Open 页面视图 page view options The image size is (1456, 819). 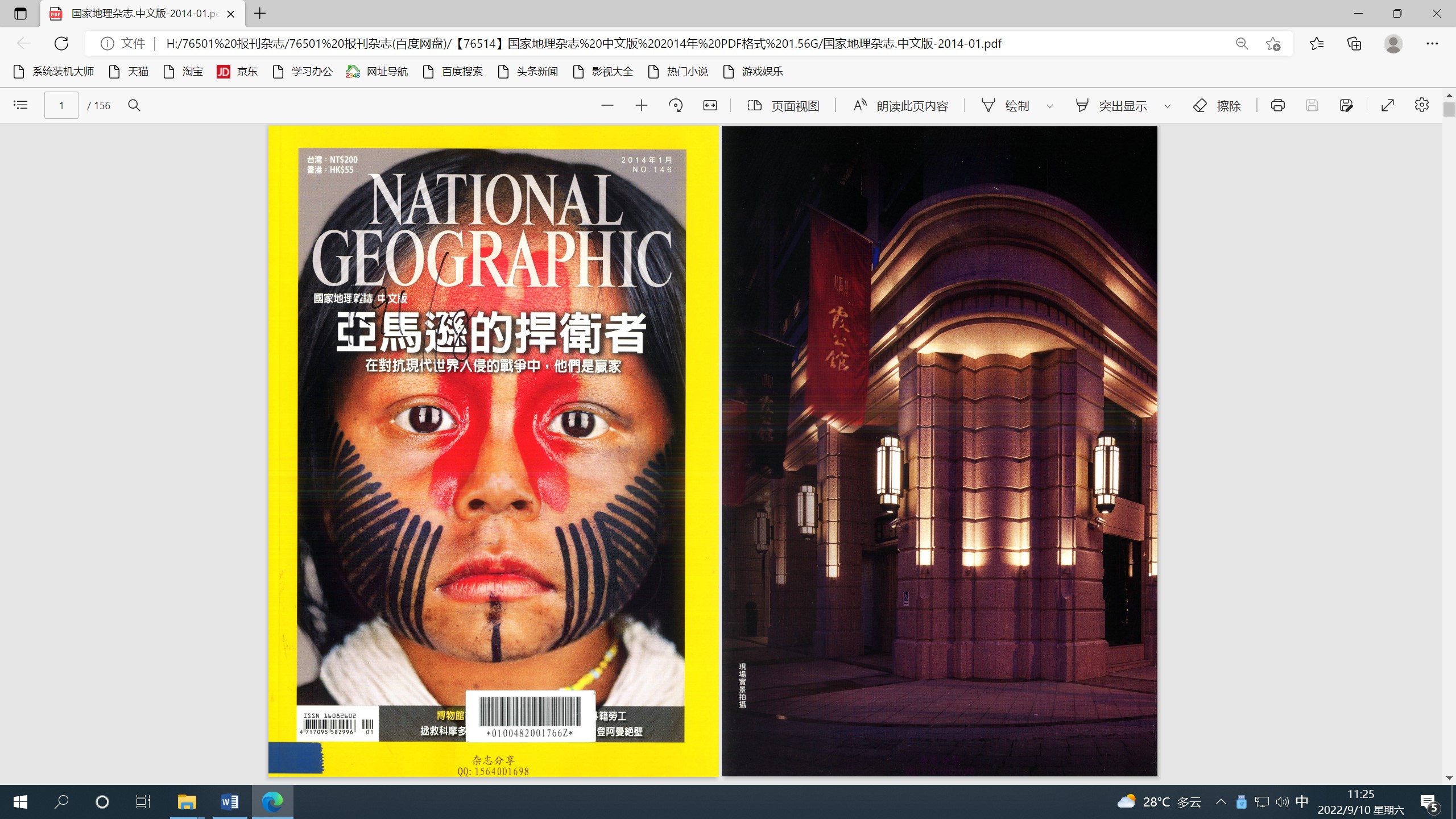pyautogui.click(x=784, y=106)
